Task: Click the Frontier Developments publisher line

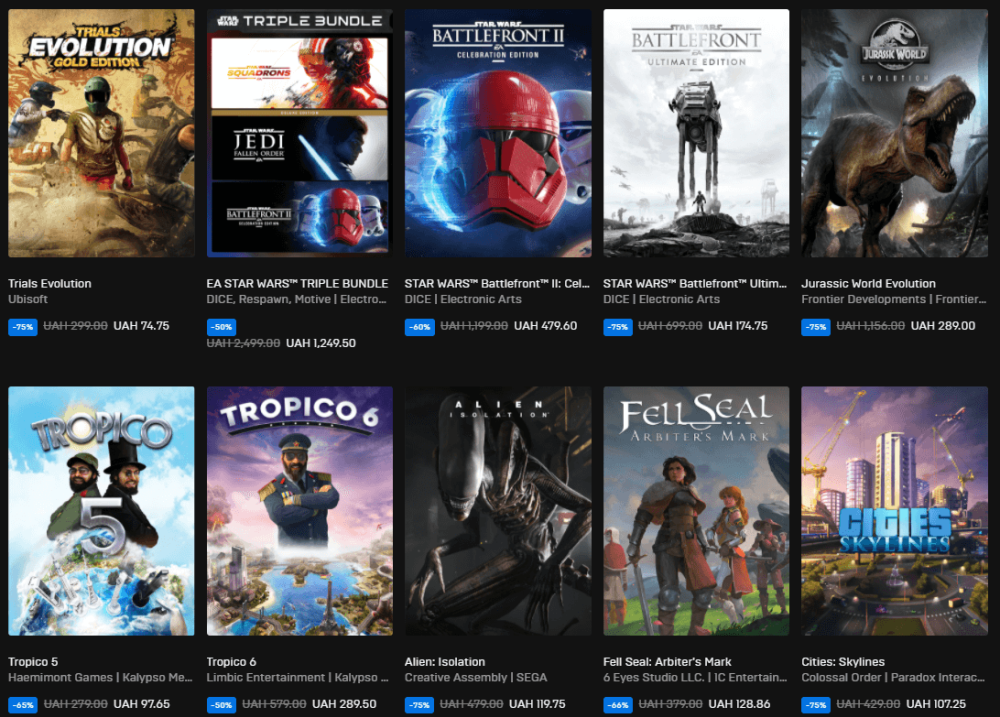Action: coord(893,299)
